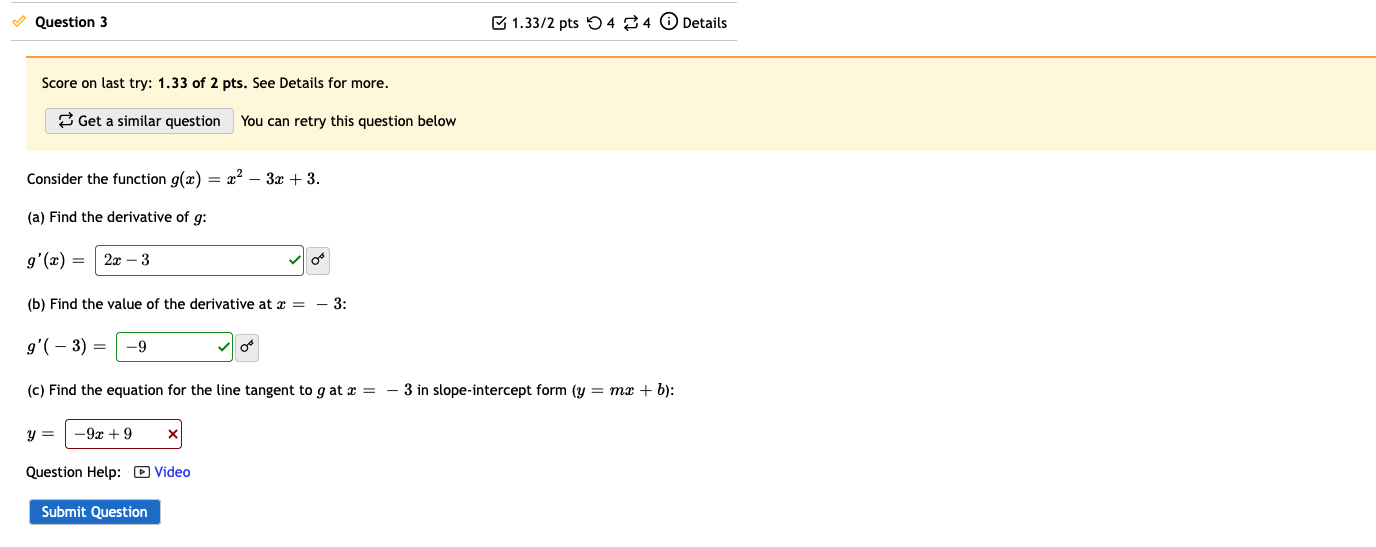The width and height of the screenshot is (1376, 547).
Task: Click the video play icon next to Video
Action: (141, 472)
